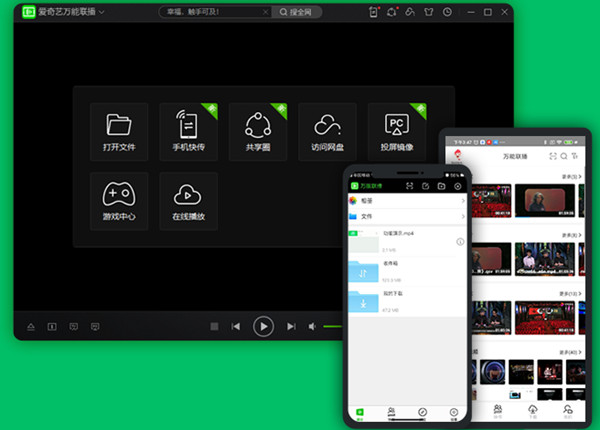Click the 爱奇艺万能联播 logo icon
The height and width of the screenshot is (430, 600).
(29, 12)
